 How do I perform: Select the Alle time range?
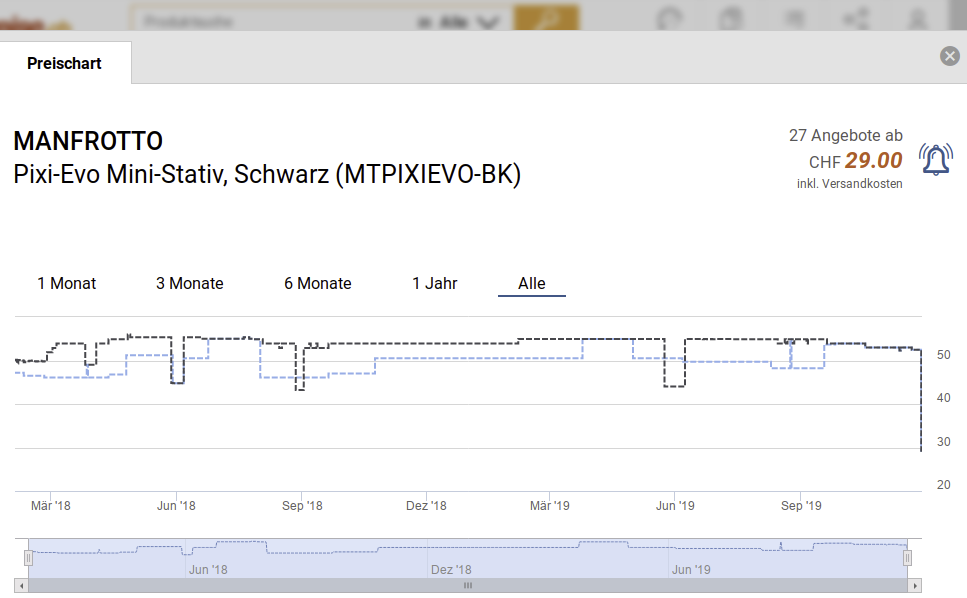tap(532, 283)
